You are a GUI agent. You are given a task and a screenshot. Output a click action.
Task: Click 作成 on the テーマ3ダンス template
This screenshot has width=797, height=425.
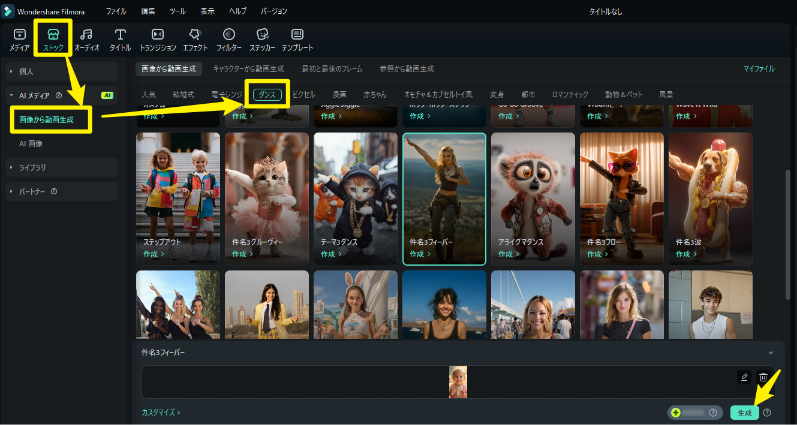pyautogui.click(x=331, y=254)
